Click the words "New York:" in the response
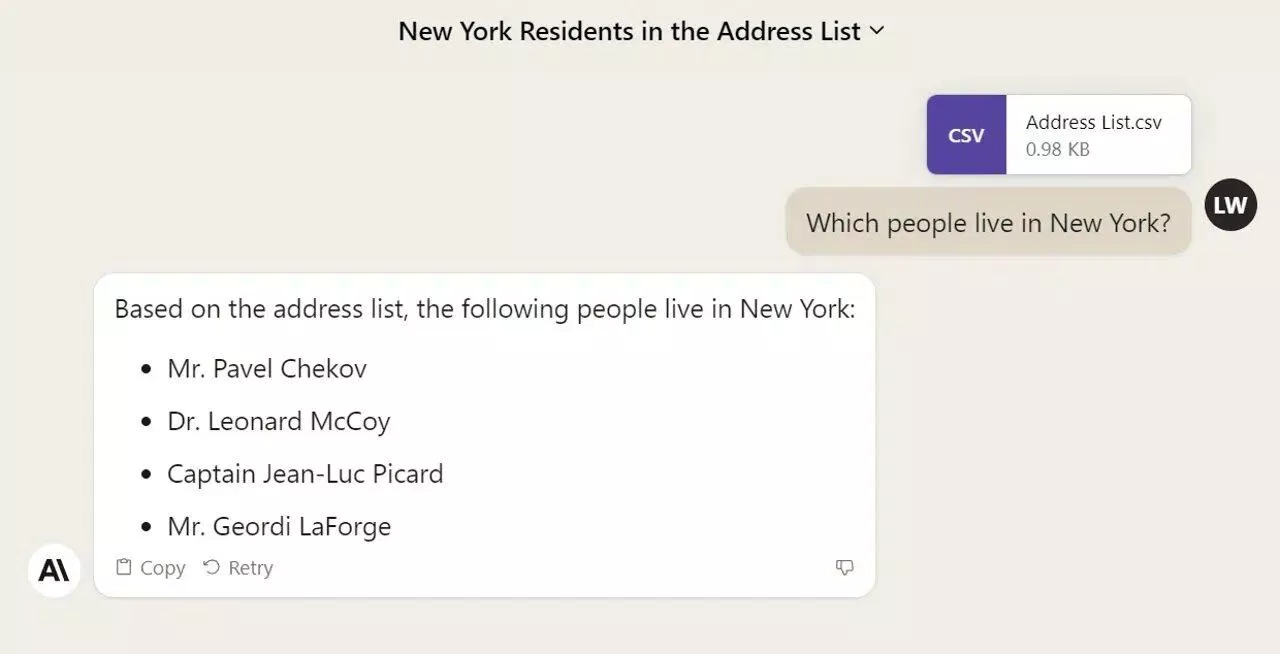Image resolution: width=1280 pixels, height=654 pixels. point(797,309)
